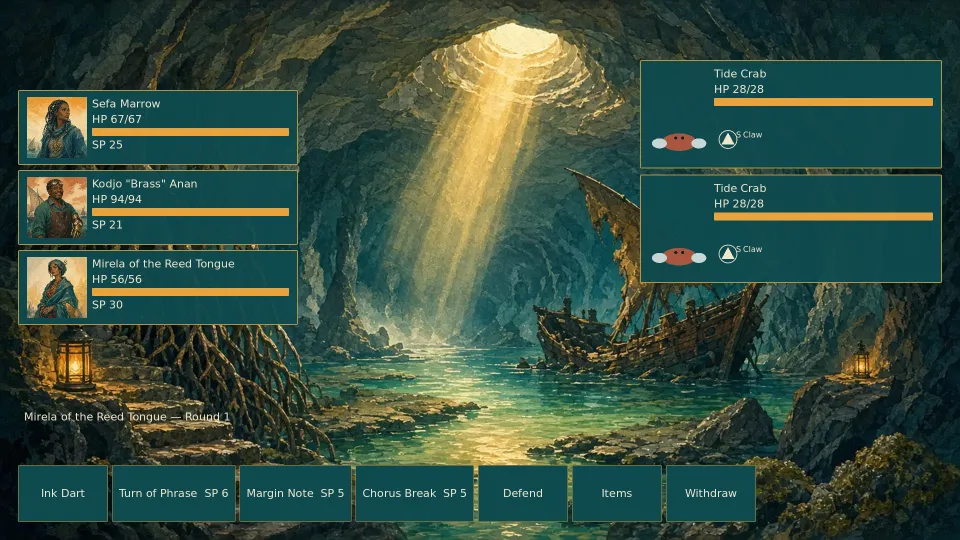Click the first Tide Crab's "HP 28/28" text
960x540 pixels.
(x=739, y=89)
